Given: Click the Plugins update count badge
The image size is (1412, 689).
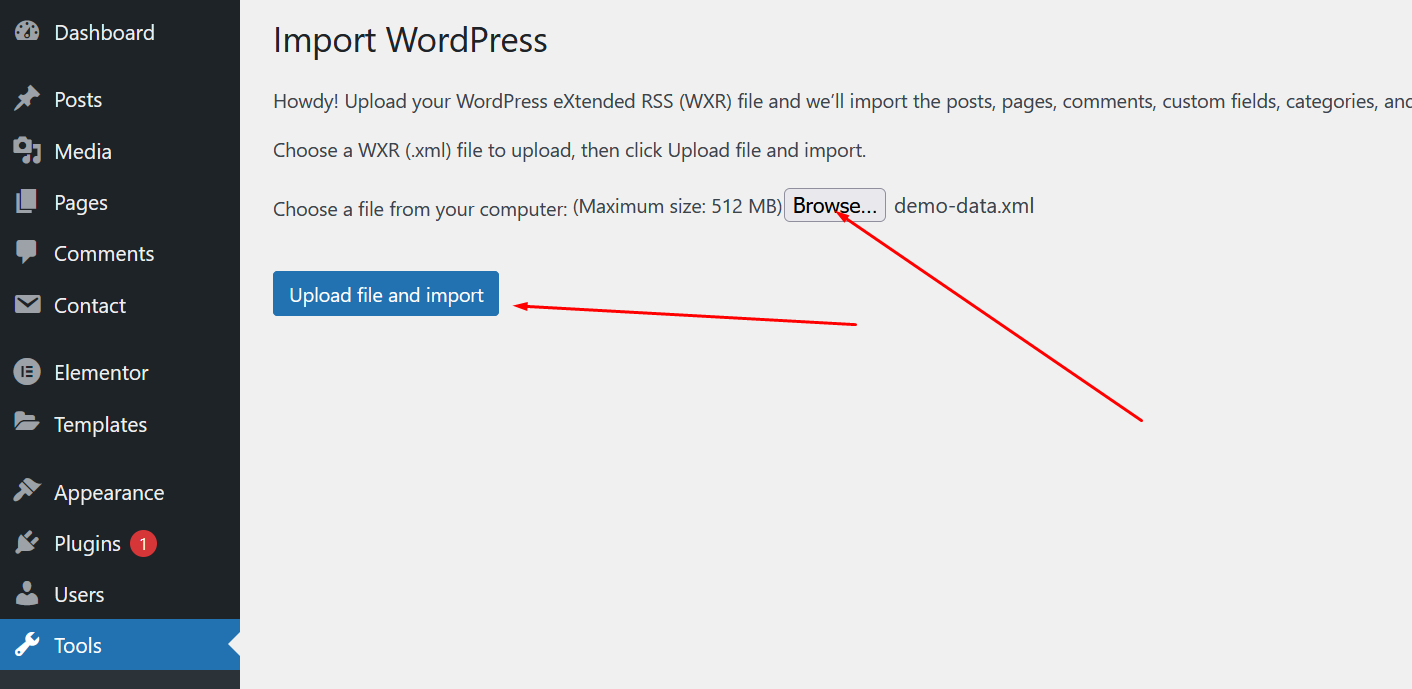Looking at the screenshot, I should pos(143,544).
